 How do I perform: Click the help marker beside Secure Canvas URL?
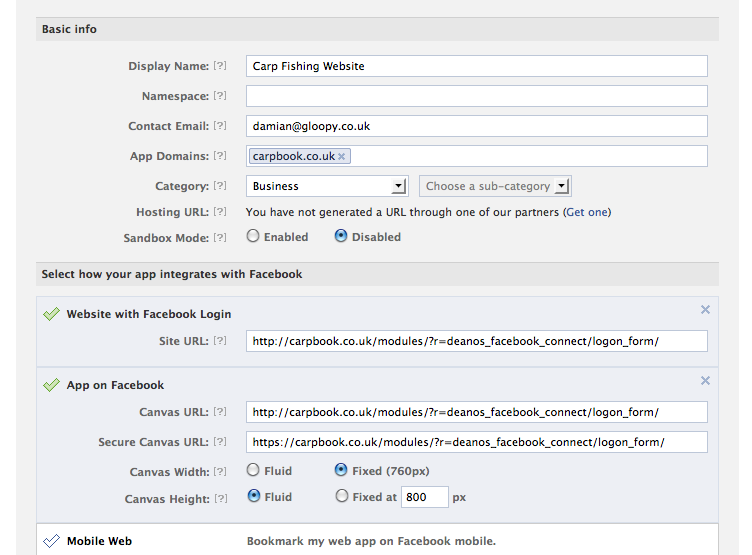(x=220, y=442)
